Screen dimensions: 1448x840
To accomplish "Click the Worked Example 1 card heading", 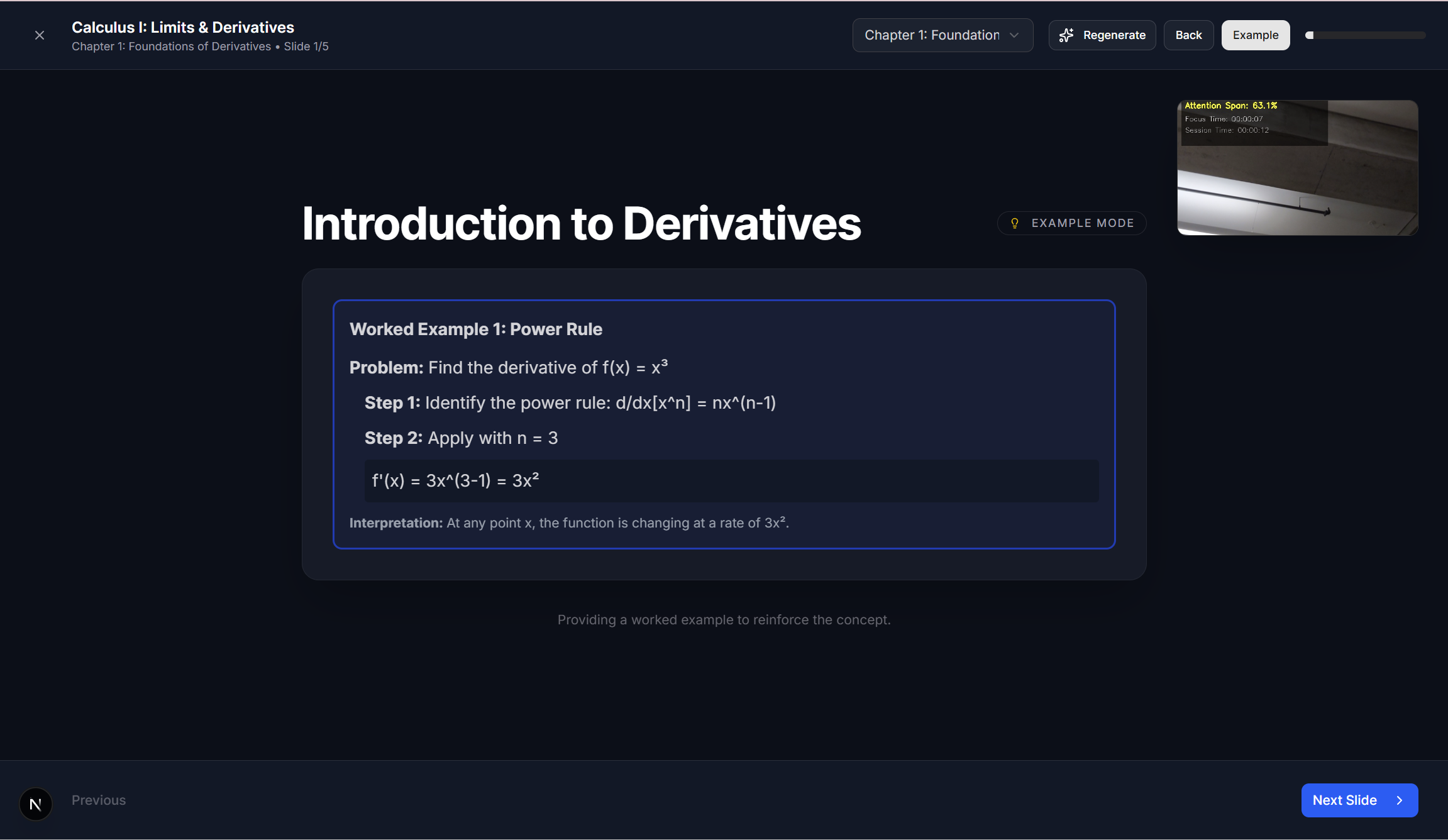I will point(475,329).
